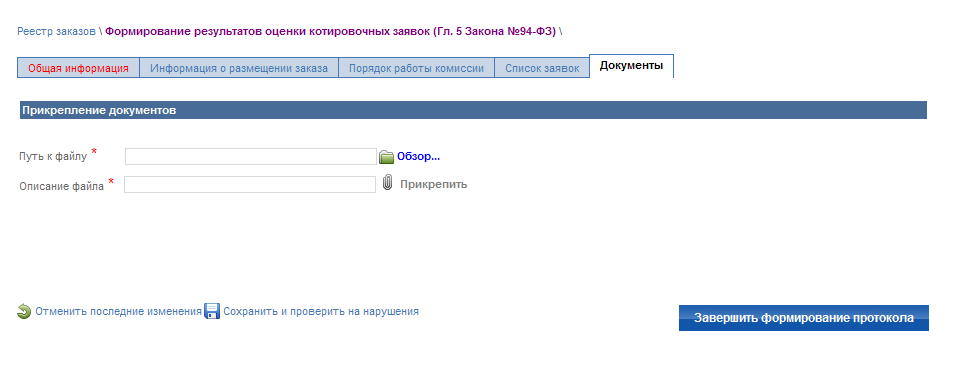Focus the Описание файла input field
The width and height of the screenshot is (954, 369).
[x=250, y=184]
